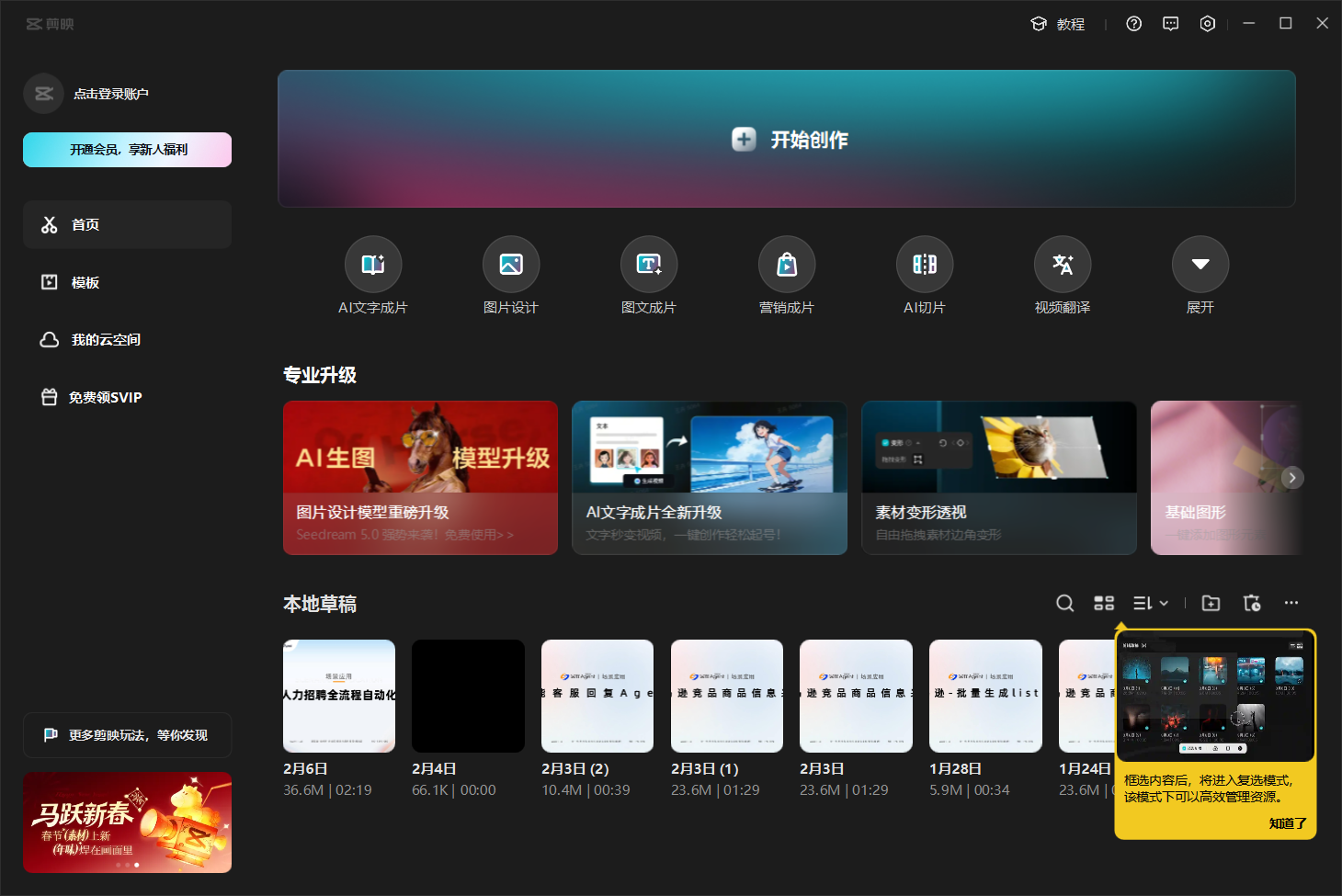Show next 专业升级 cards with arrow
Image resolution: width=1342 pixels, height=896 pixels.
(1291, 478)
